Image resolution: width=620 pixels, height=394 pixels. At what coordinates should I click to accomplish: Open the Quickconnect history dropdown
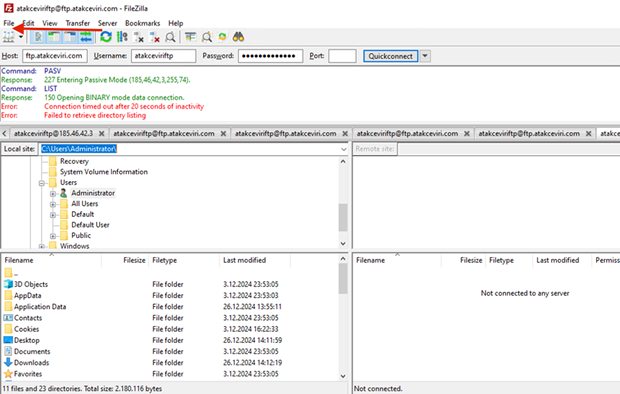425,56
